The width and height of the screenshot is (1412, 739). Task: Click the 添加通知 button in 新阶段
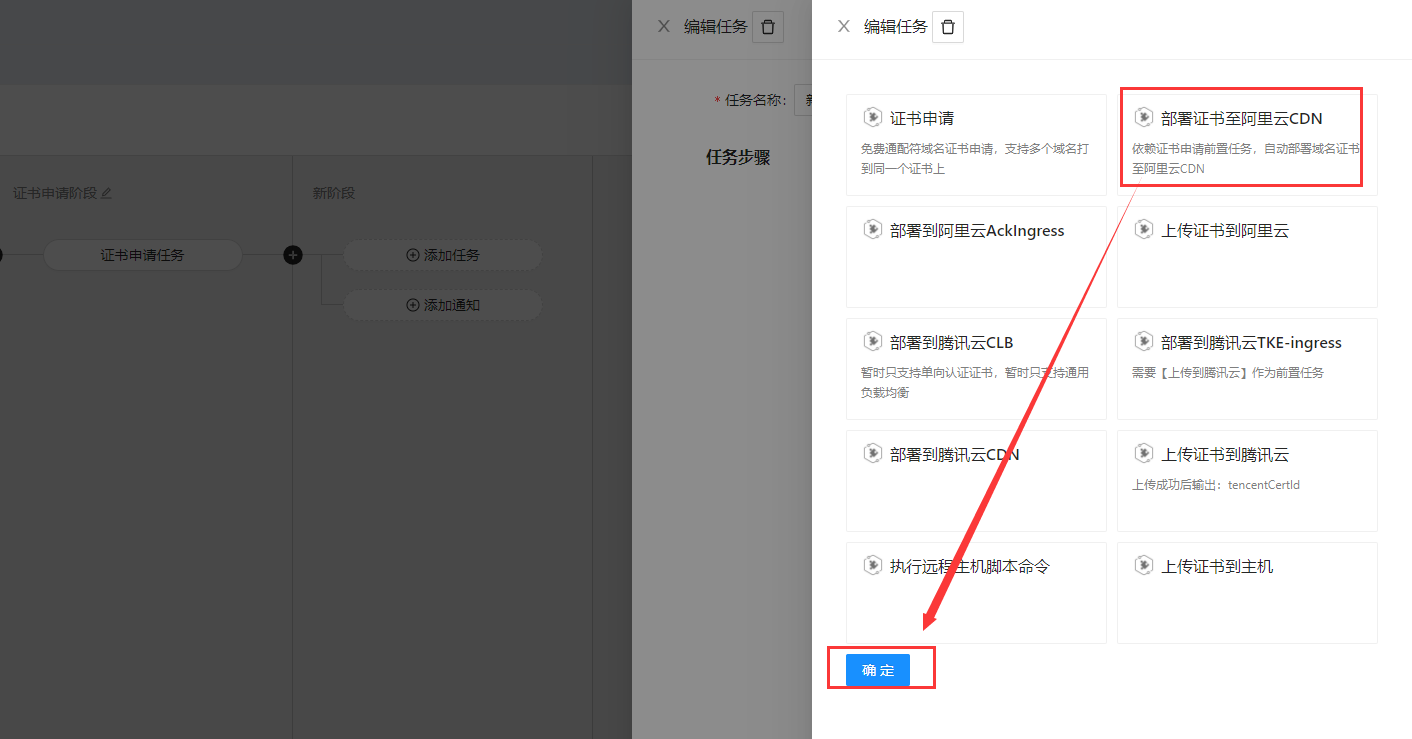tap(442, 305)
